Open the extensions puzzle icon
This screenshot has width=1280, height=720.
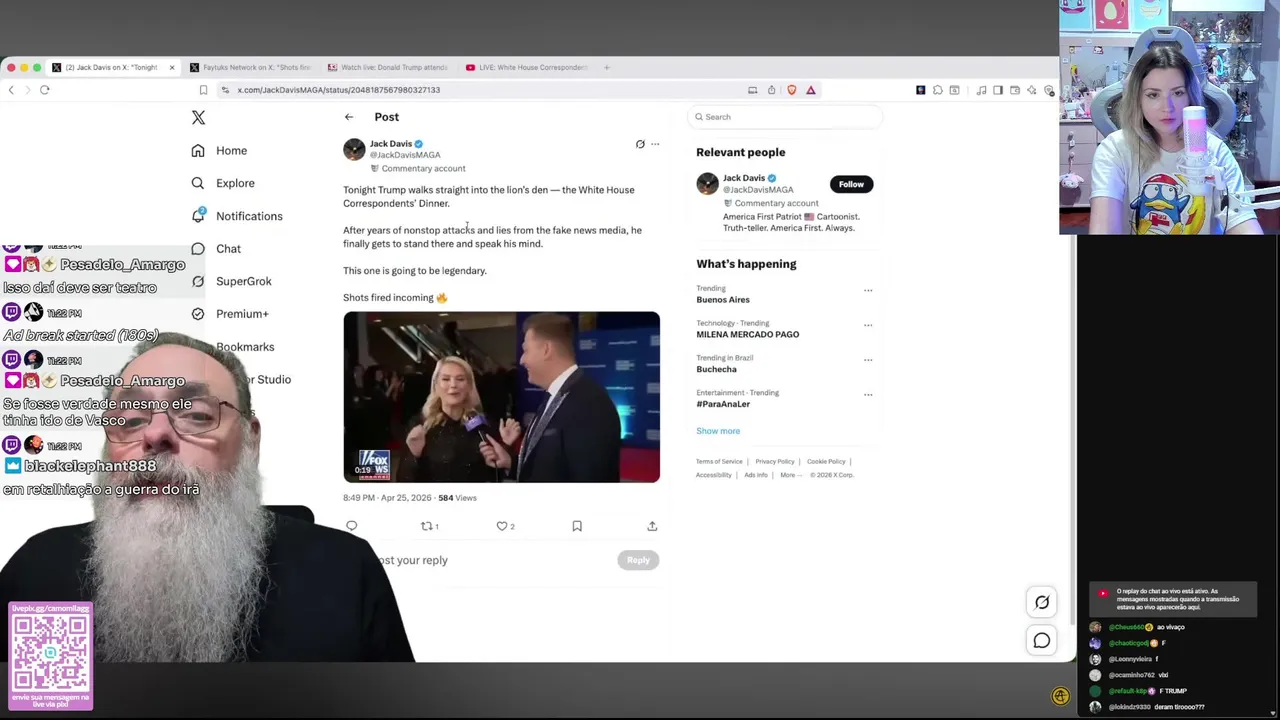point(938,90)
